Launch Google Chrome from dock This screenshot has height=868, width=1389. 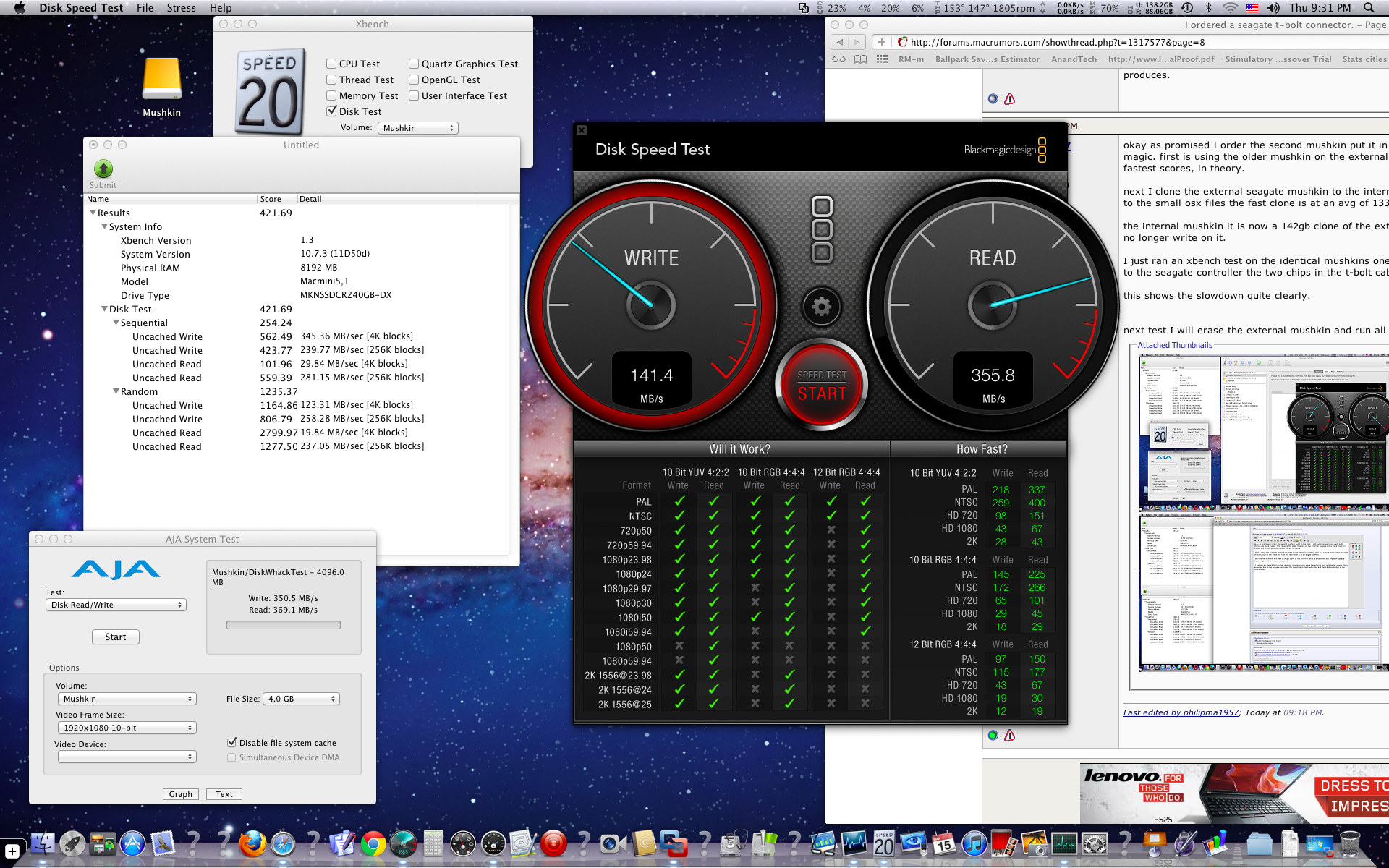tap(373, 843)
